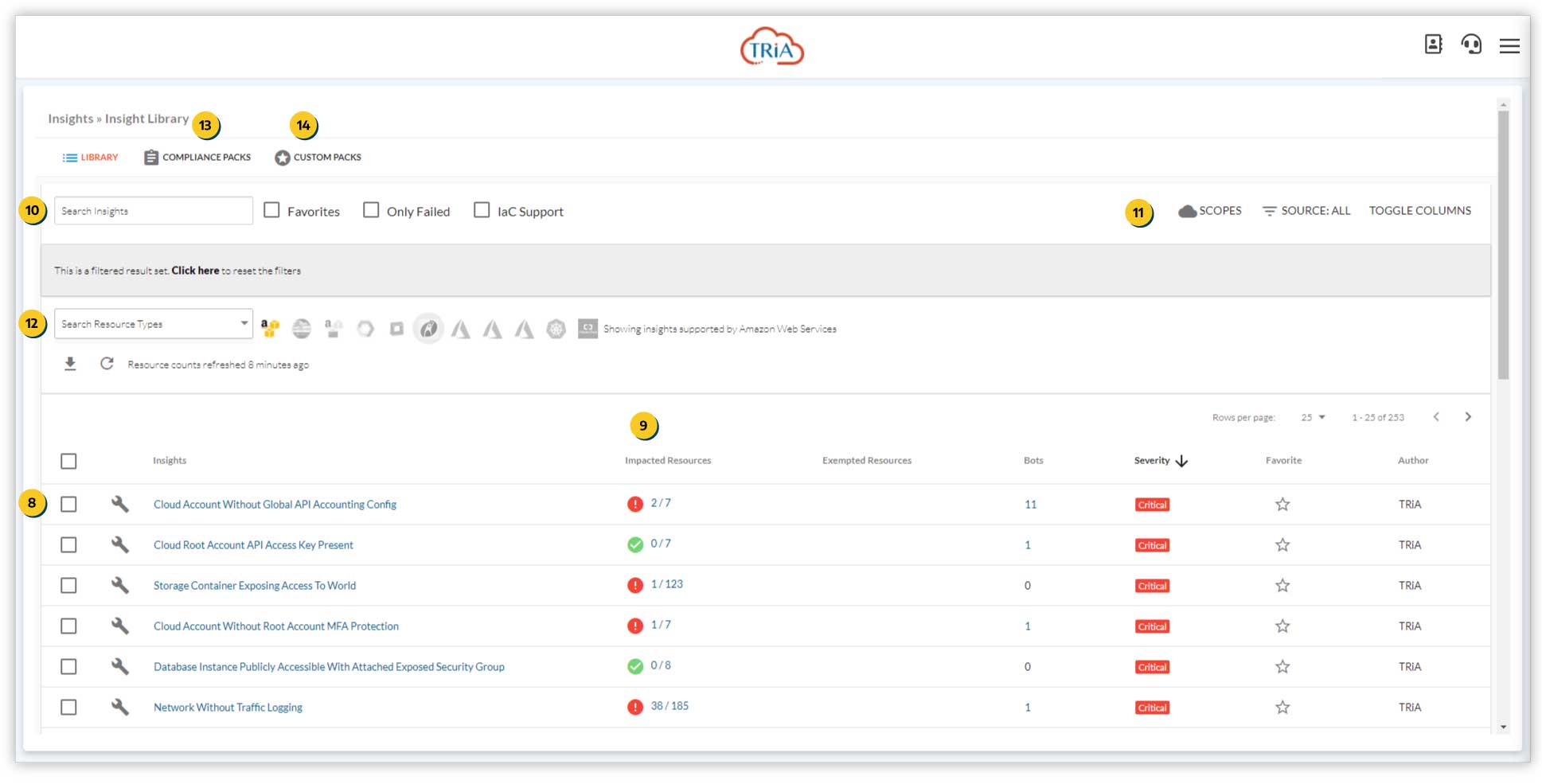Sort by the Bots column header
This screenshot has width=1542, height=784.
(1033, 460)
